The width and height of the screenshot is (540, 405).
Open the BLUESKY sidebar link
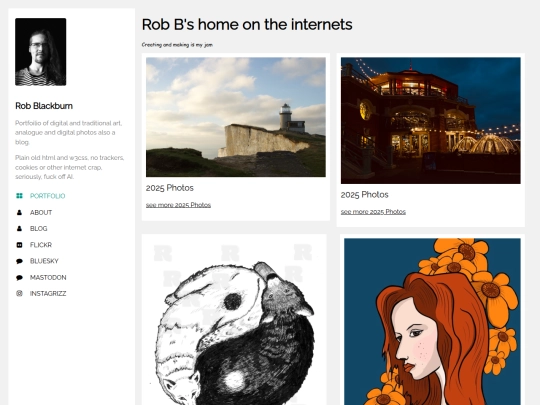(44, 261)
